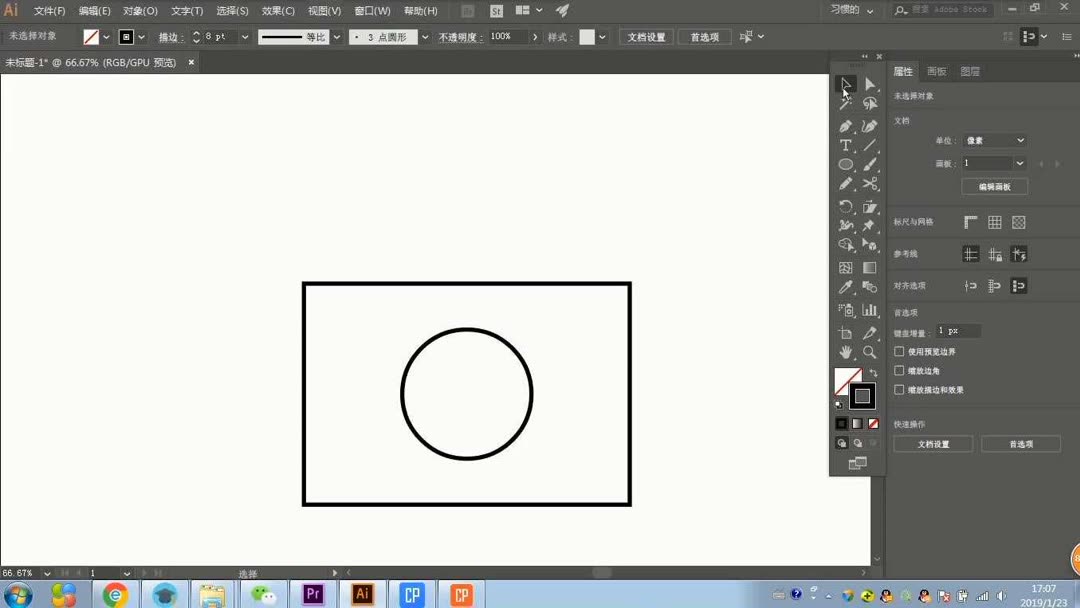Launch Premiere Pro from the taskbar

pyautogui.click(x=312, y=594)
